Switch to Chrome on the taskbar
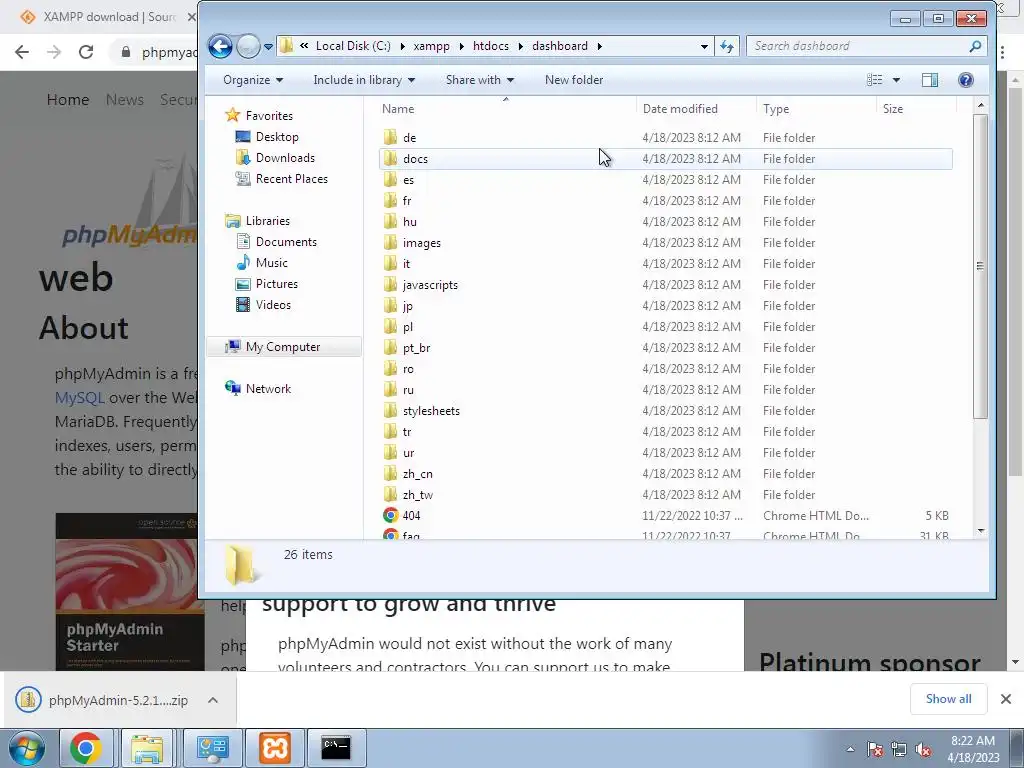 tap(86, 748)
